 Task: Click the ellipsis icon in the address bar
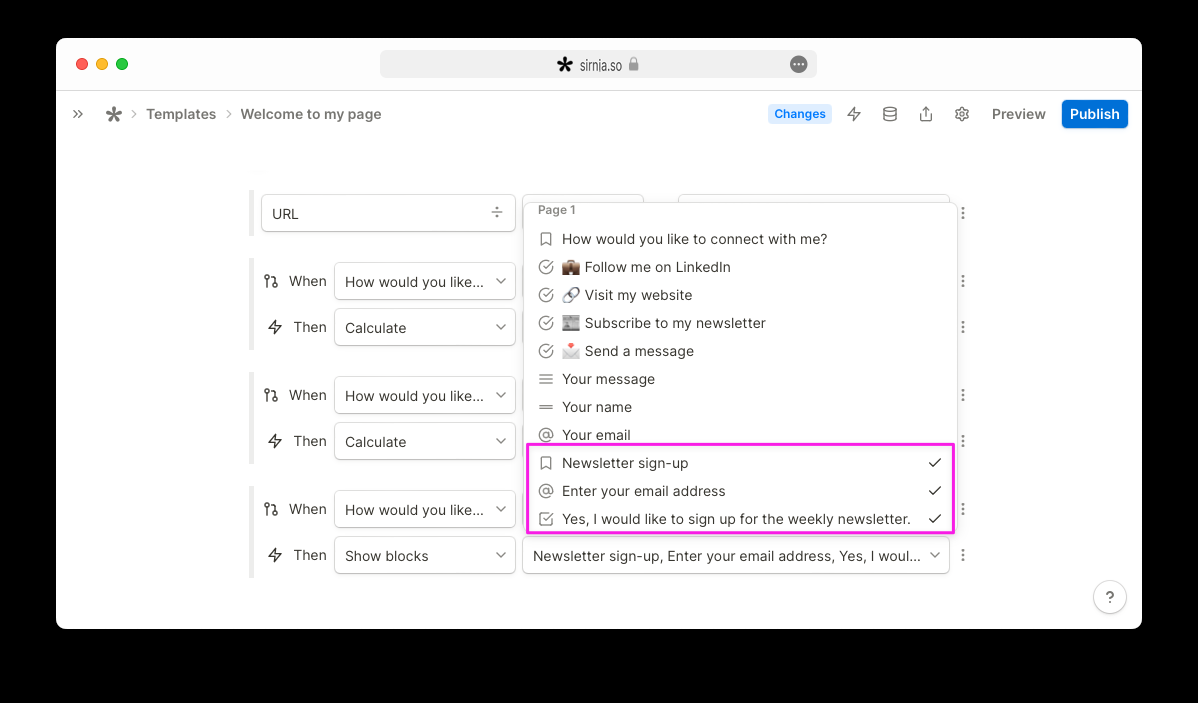coord(798,64)
